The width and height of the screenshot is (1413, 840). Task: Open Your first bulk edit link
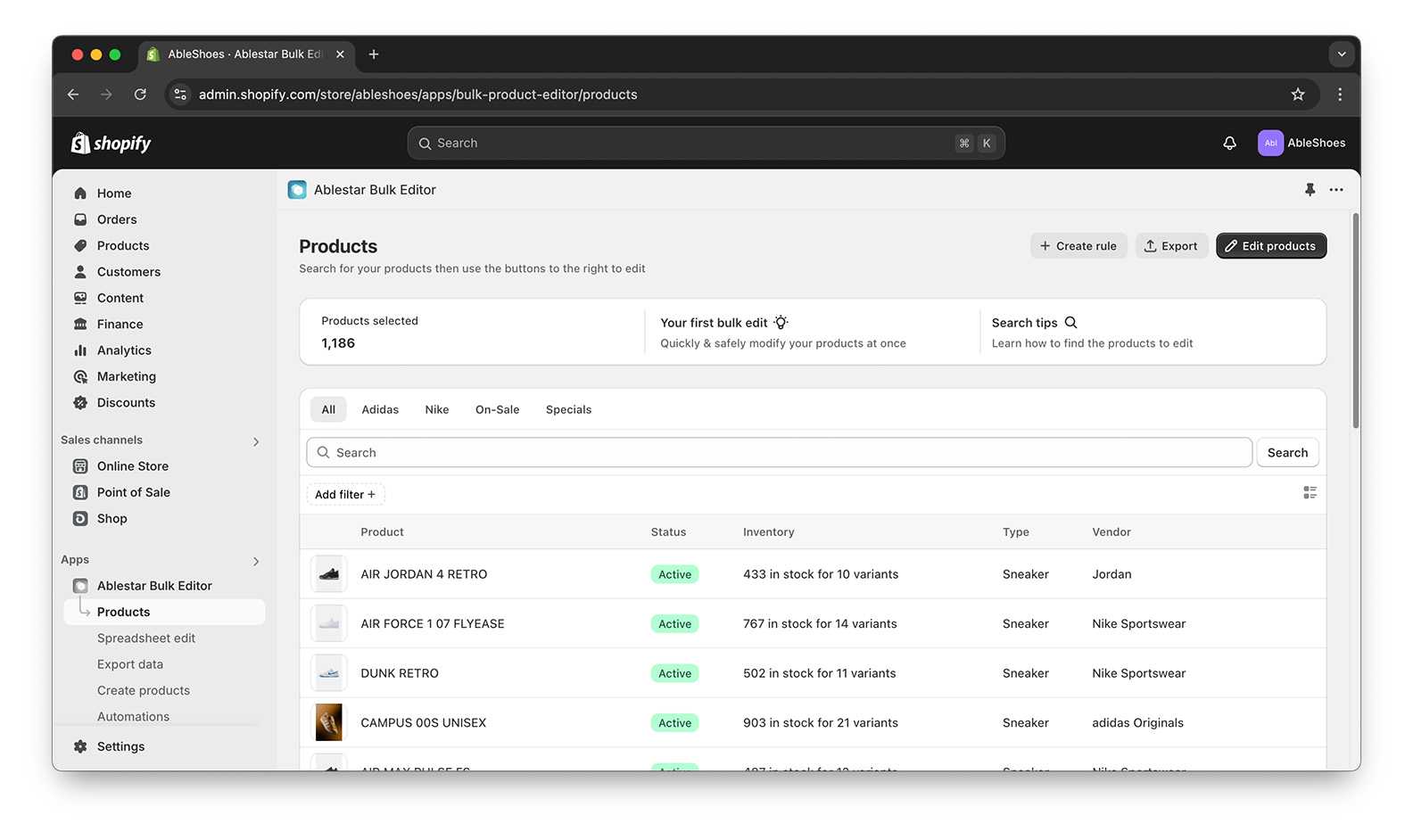[x=724, y=323]
